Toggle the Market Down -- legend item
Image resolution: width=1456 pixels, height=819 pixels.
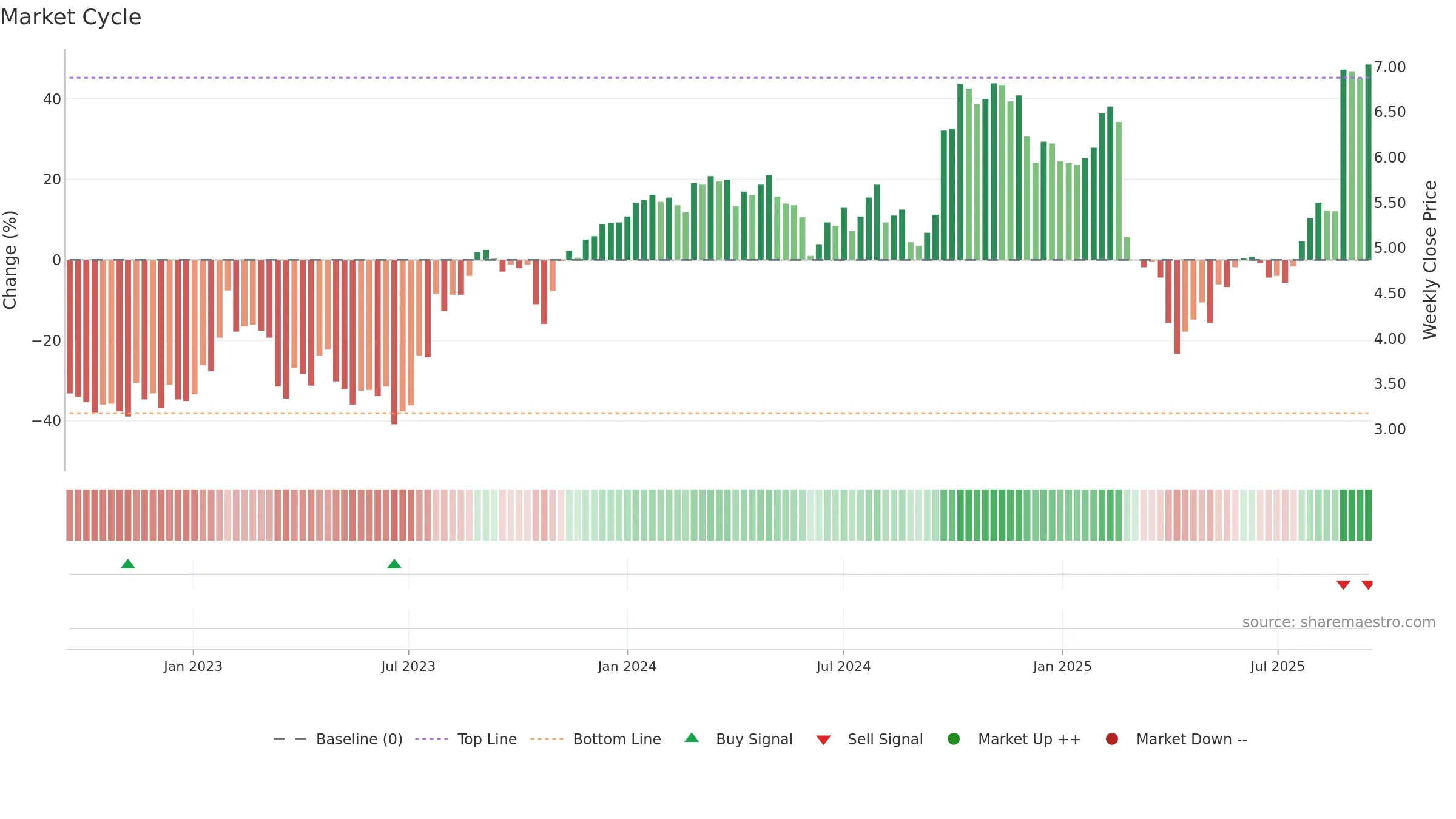click(x=1176, y=739)
